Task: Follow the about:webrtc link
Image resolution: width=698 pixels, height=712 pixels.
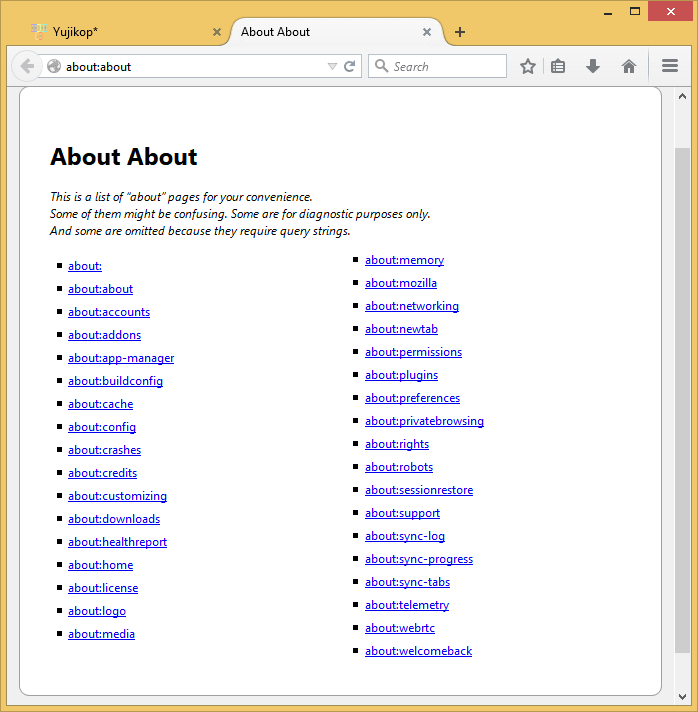Action: coord(400,628)
